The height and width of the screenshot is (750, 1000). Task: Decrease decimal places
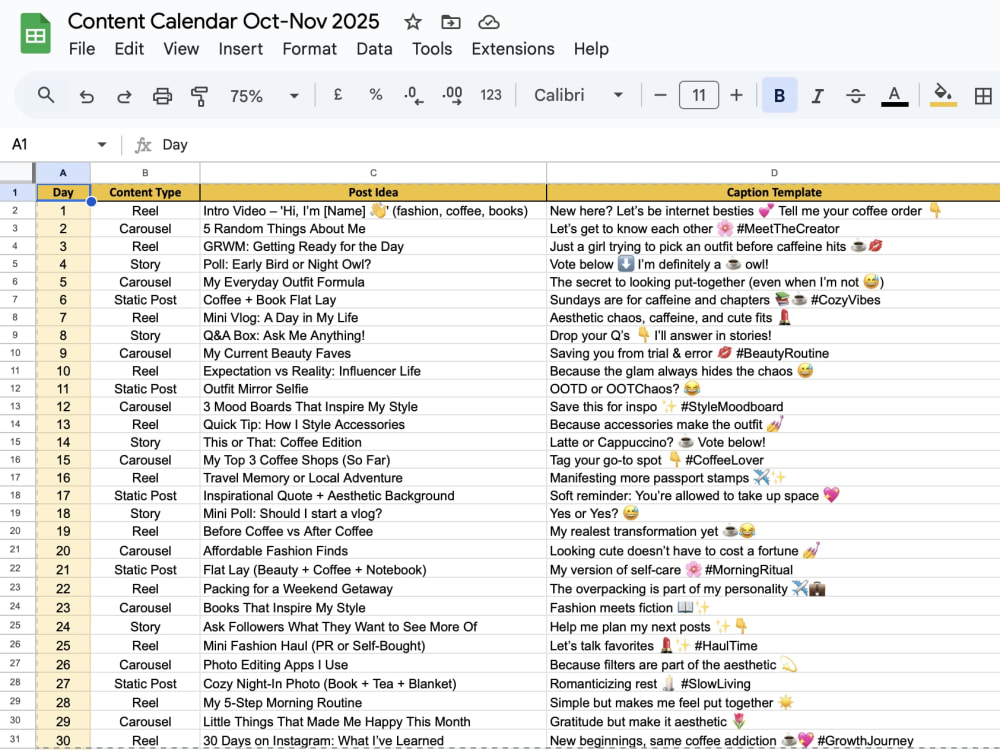[413, 96]
